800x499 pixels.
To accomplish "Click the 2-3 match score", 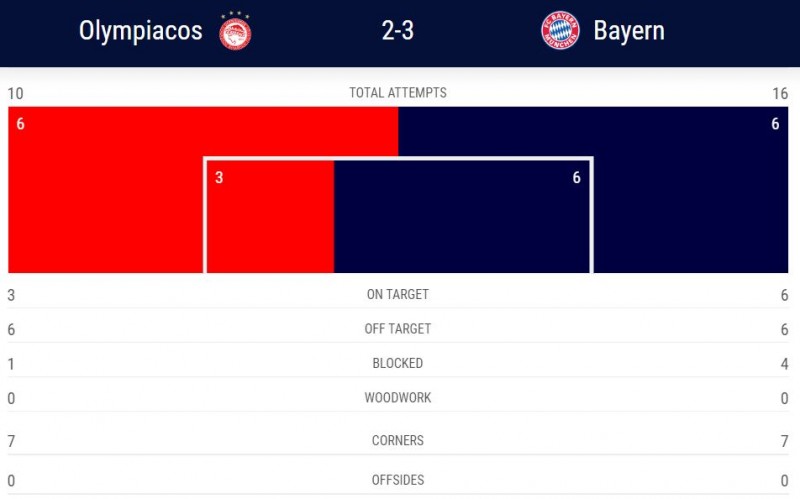I will (x=398, y=31).
